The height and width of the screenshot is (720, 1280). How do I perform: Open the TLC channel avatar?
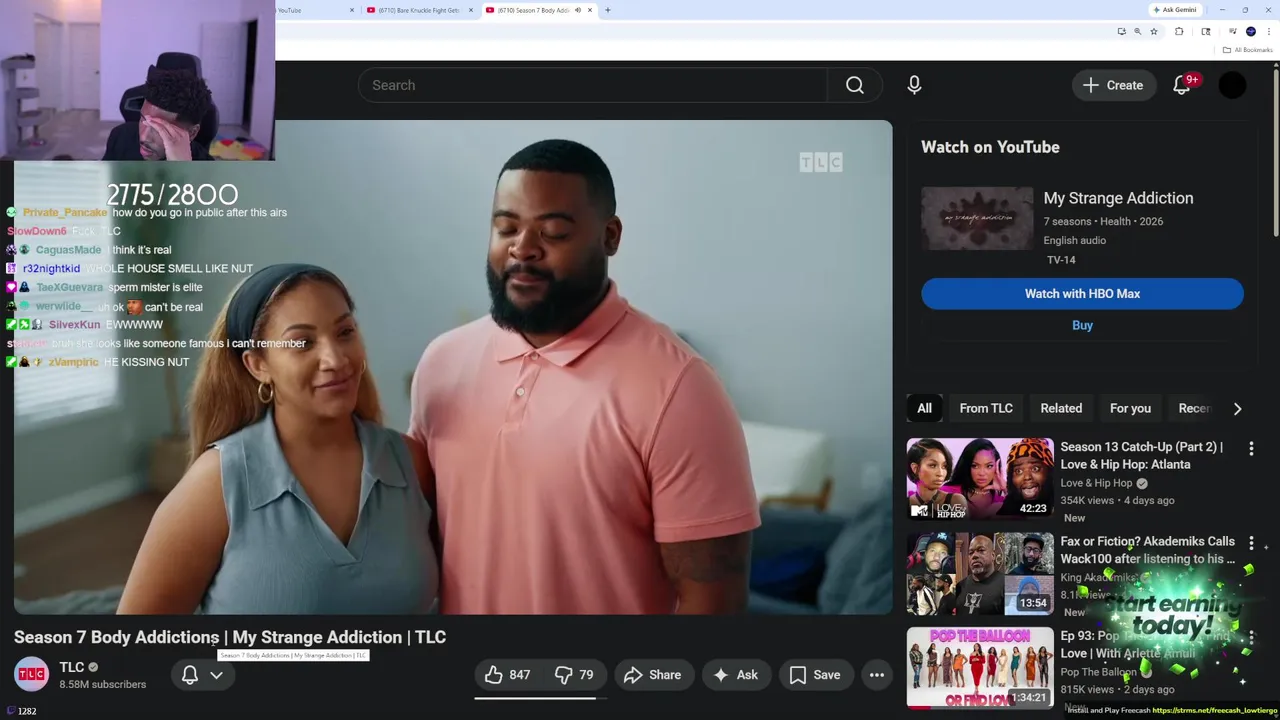pyautogui.click(x=31, y=675)
